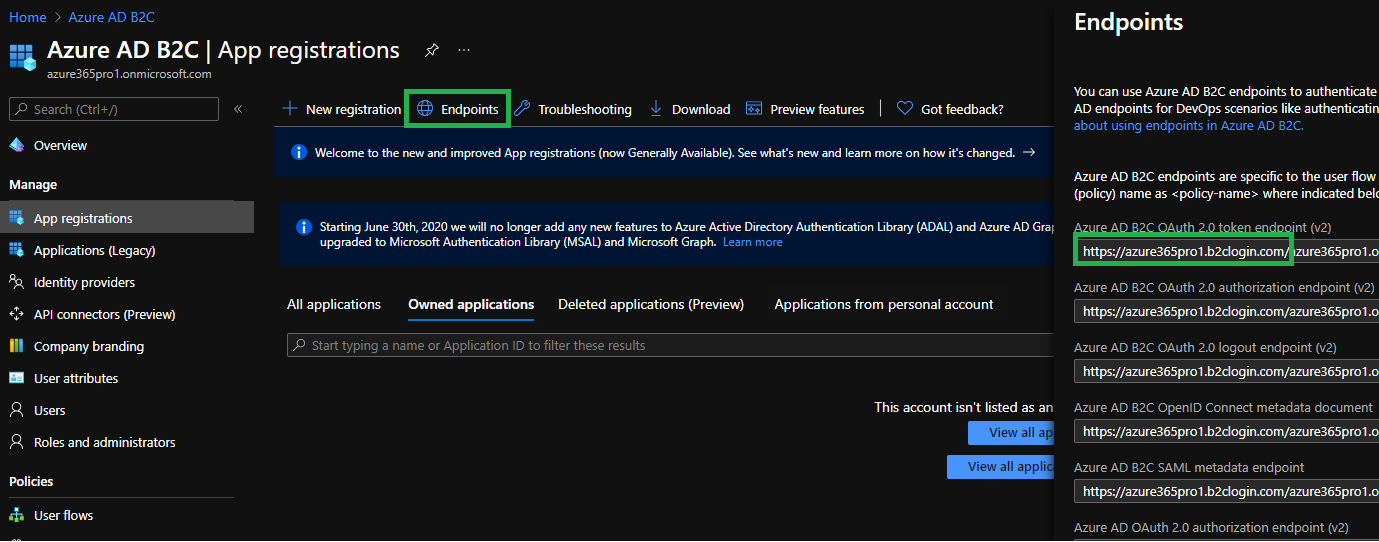Image resolution: width=1379 pixels, height=542 pixels.
Task: Switch to Applications from personal account tab
Action: tap(884, 304)
